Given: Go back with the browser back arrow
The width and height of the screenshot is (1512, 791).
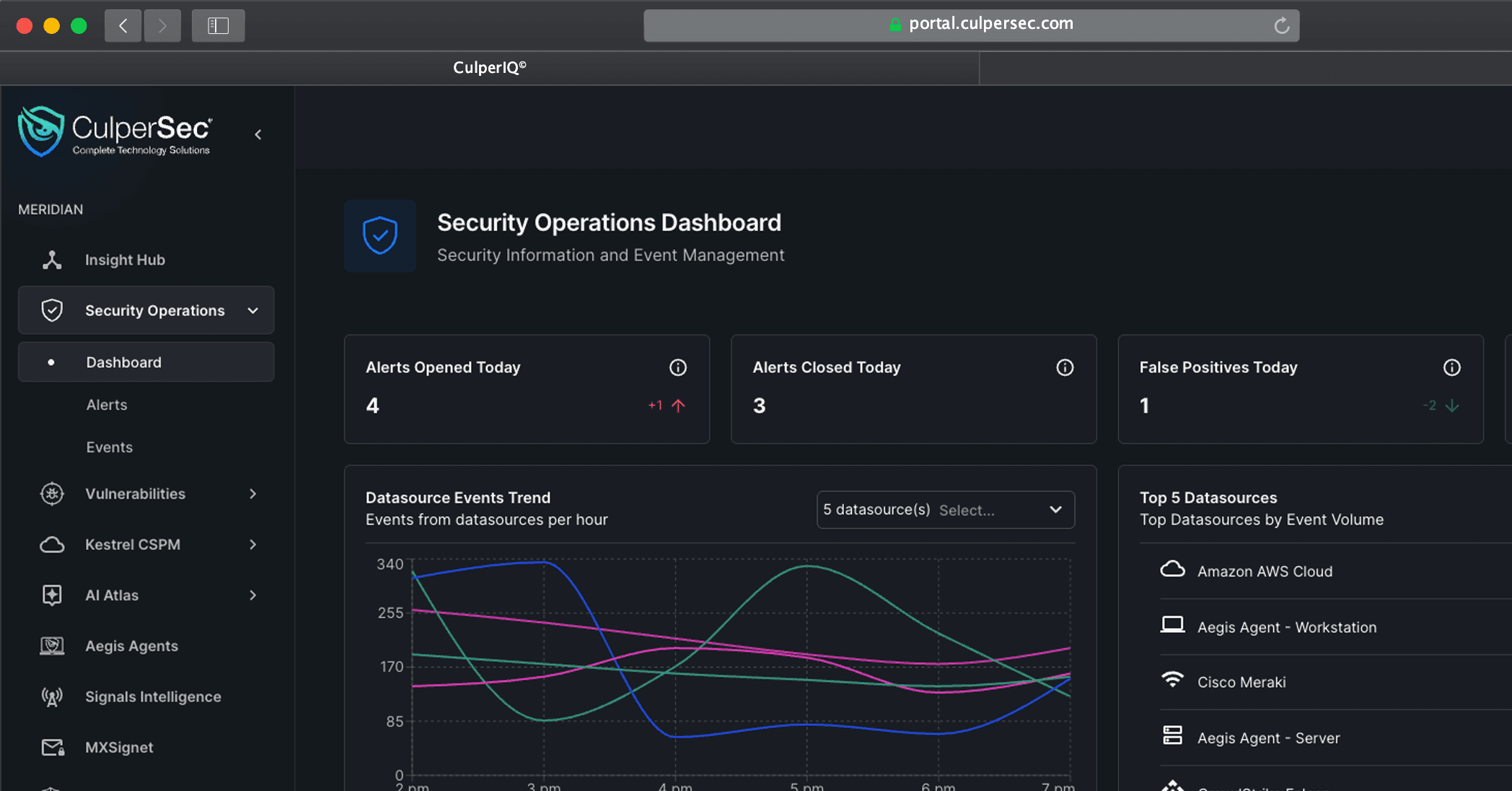Looking at the screenshot, I should 123,26.
